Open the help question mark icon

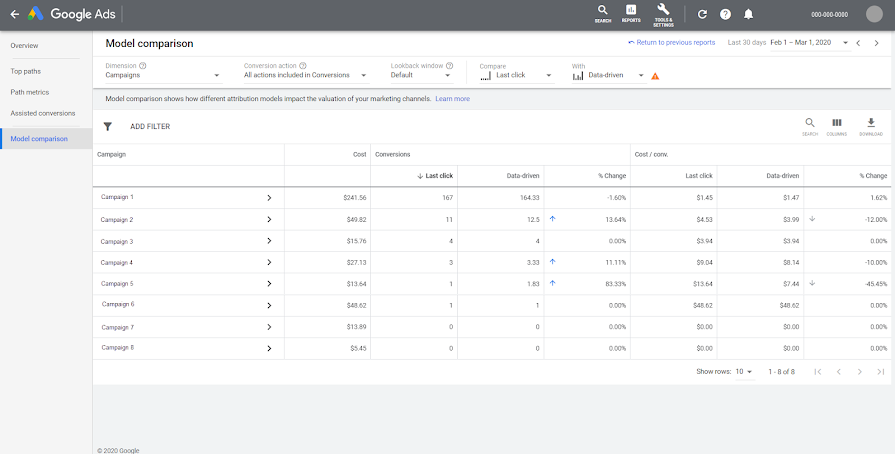coord(725,14)
